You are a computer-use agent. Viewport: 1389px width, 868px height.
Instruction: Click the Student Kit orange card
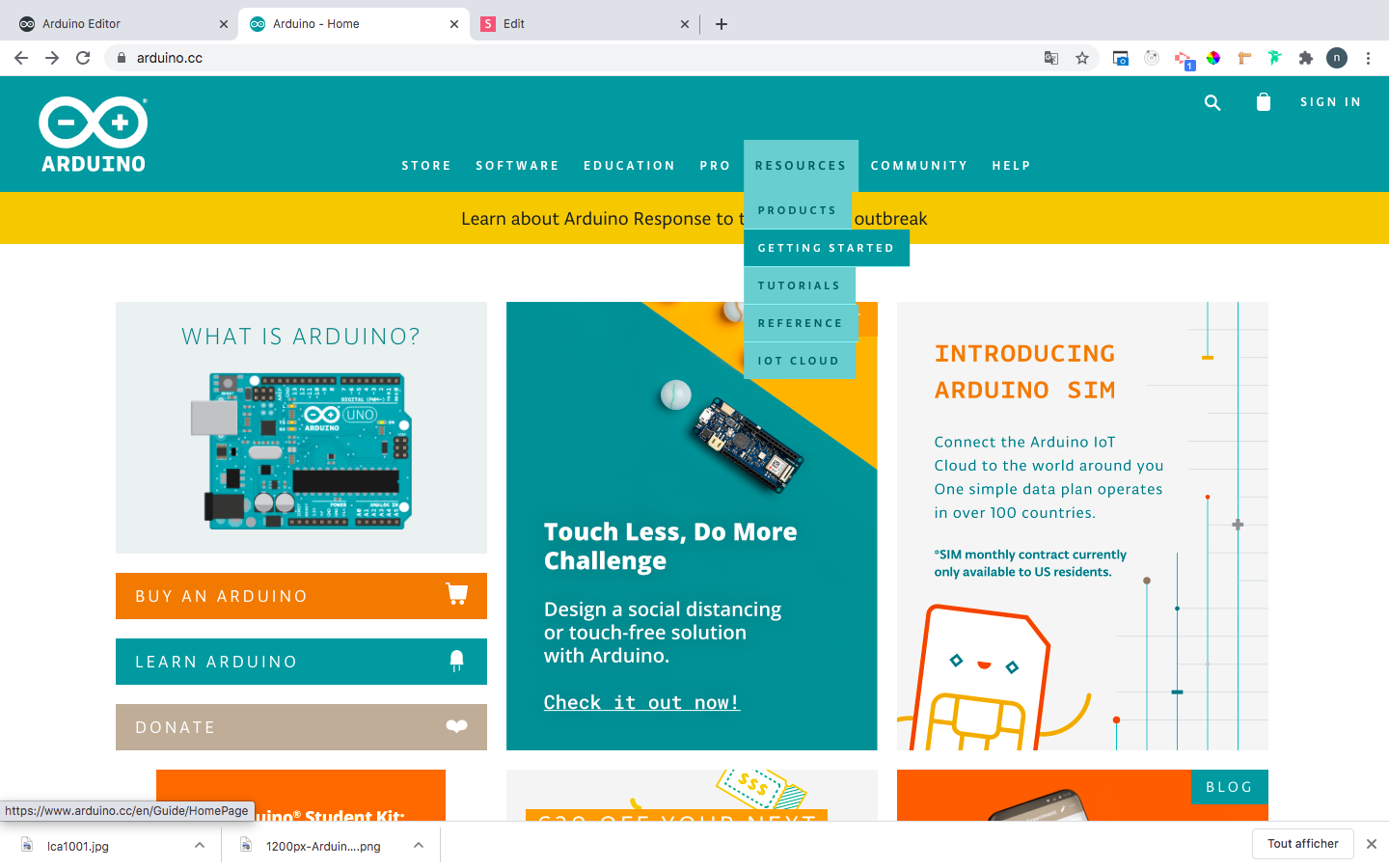coord(301,796)
